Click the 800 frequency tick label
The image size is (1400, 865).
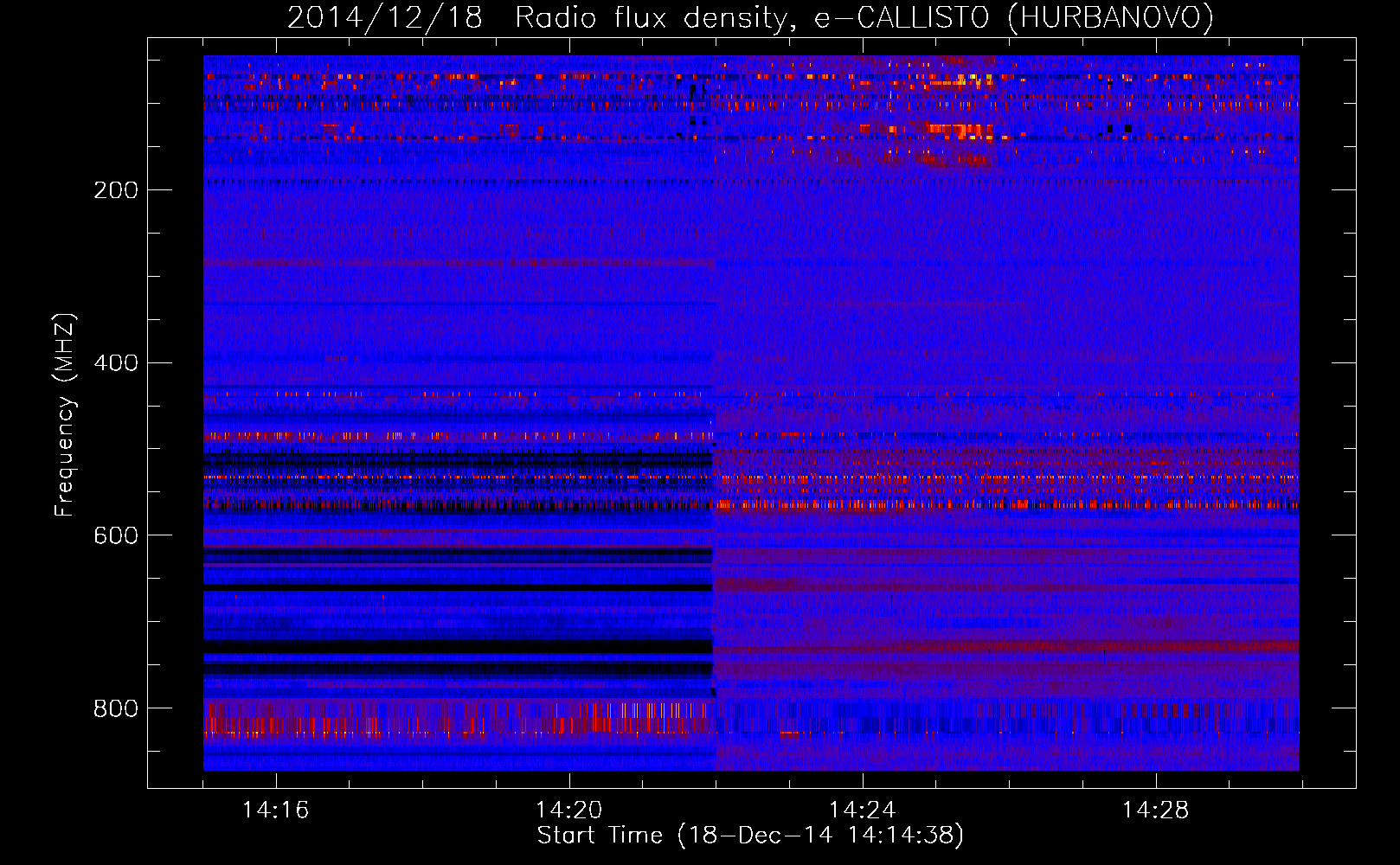tap(116, 709)
